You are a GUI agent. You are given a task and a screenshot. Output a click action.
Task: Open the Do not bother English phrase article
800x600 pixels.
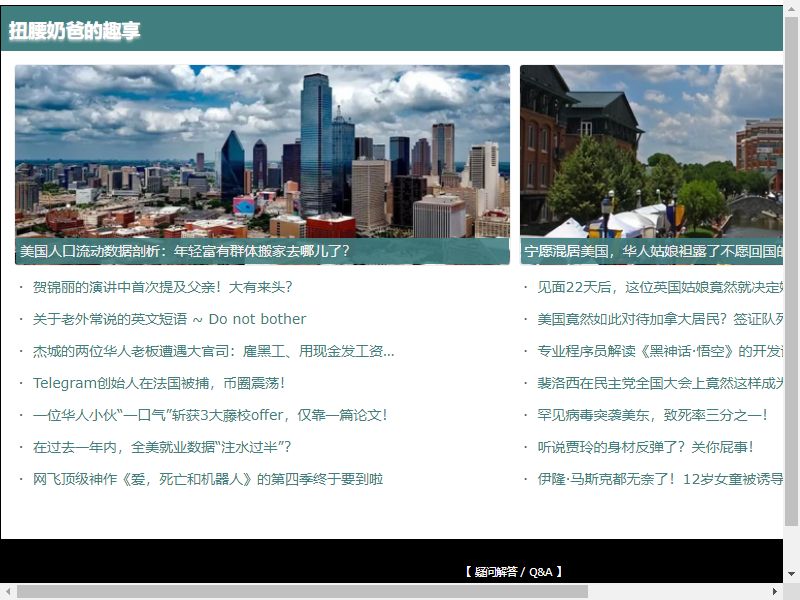tap(169, 319)
